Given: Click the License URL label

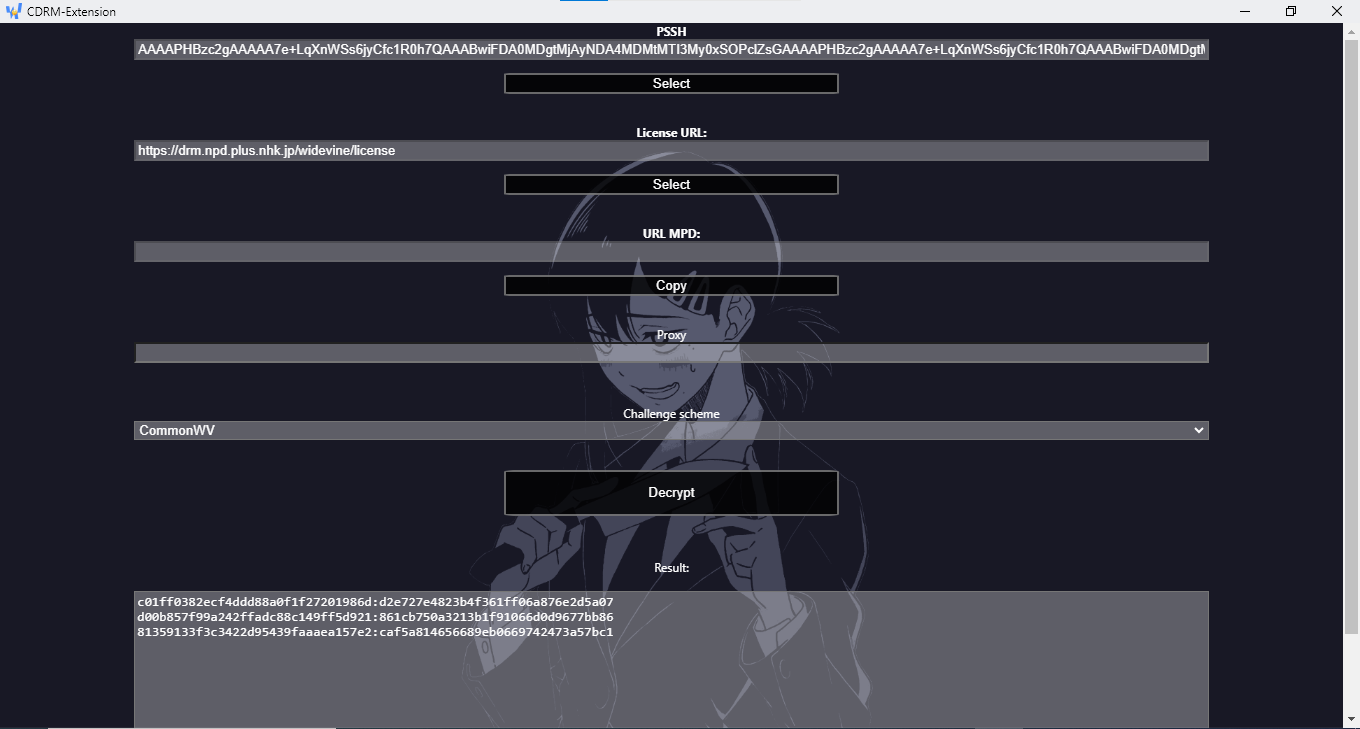Looking at the screenshot, I should (x=671, y=133).
